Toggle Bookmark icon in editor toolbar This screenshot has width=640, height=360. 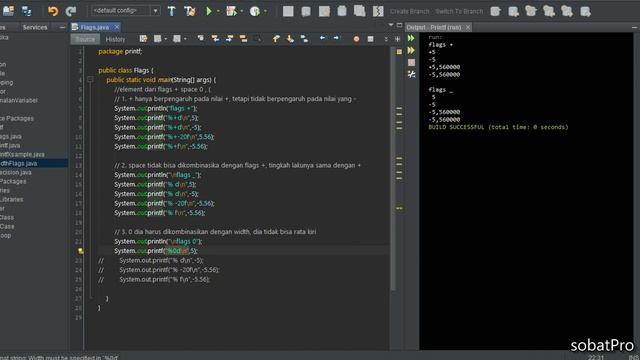point(304,39)
